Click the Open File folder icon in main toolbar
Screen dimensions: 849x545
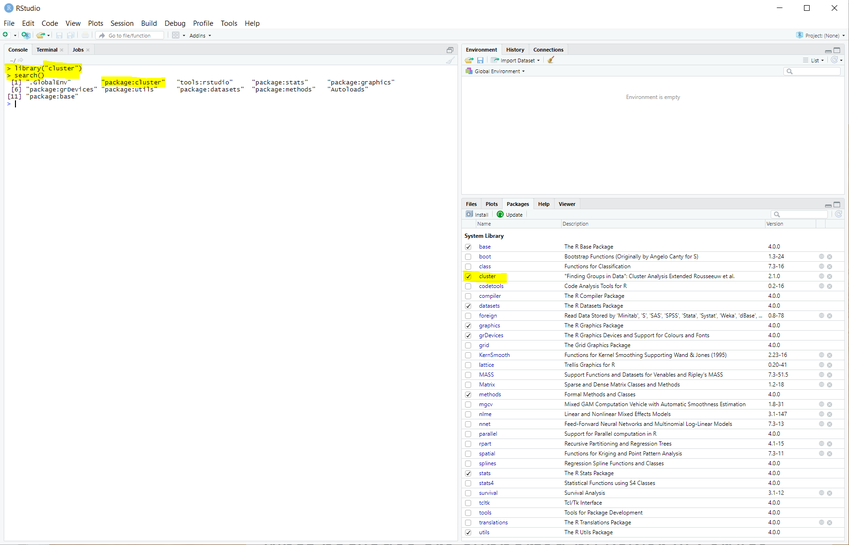click(x=40, y=35)
